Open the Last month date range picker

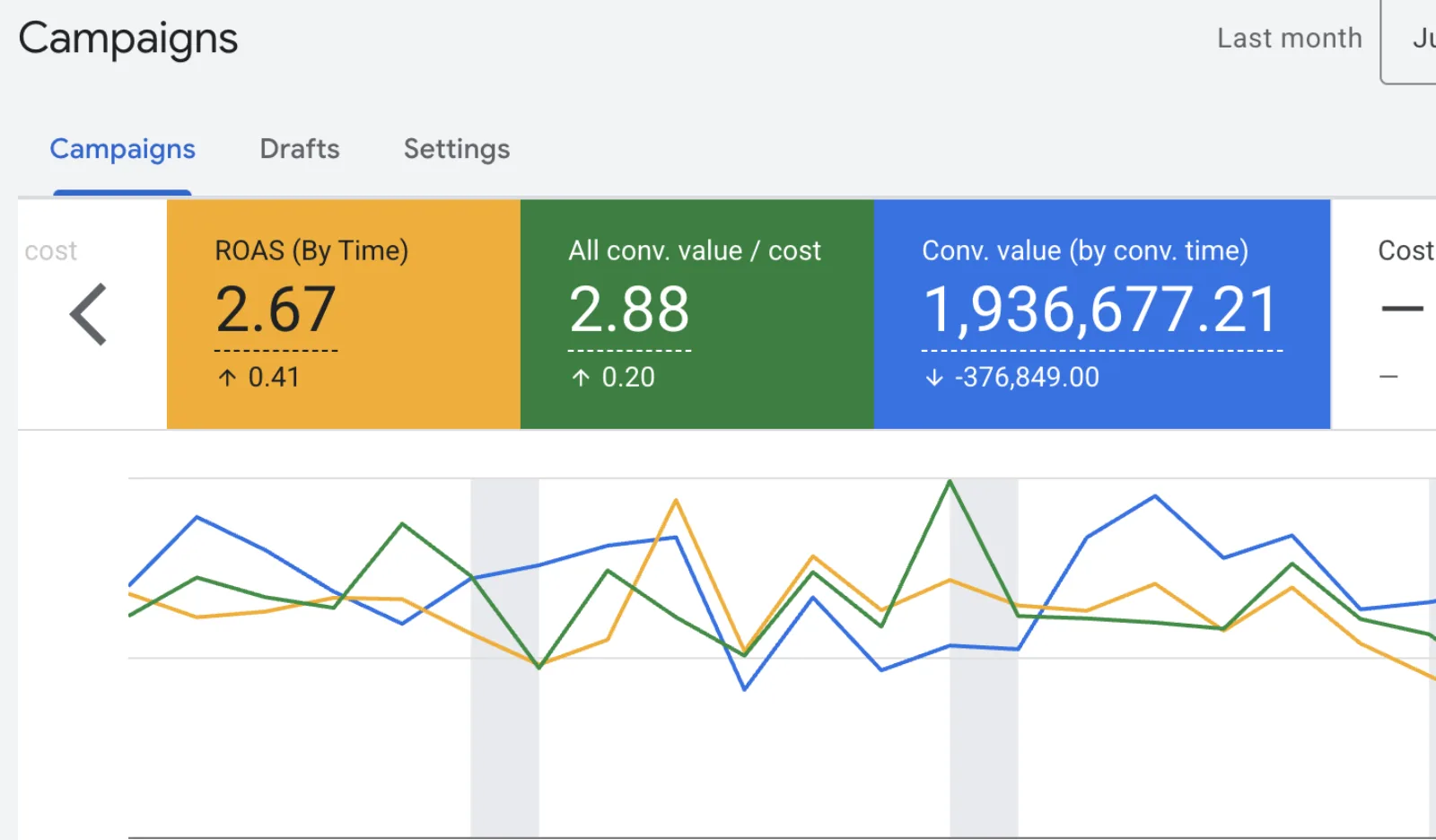click(1290, 39)
